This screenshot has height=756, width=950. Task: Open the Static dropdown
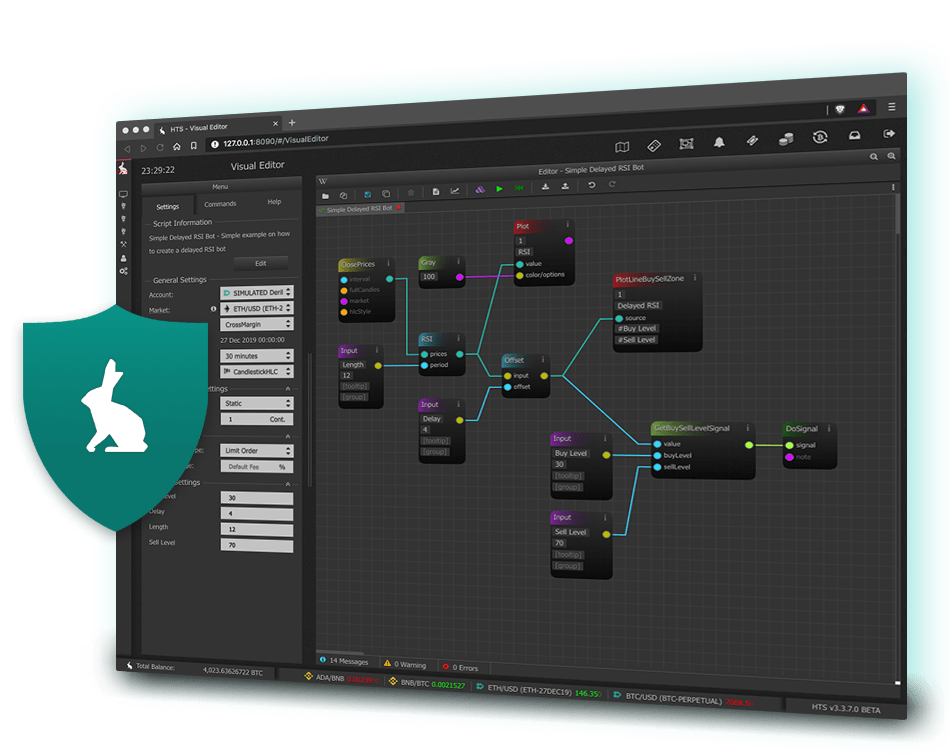coord(256,403)
